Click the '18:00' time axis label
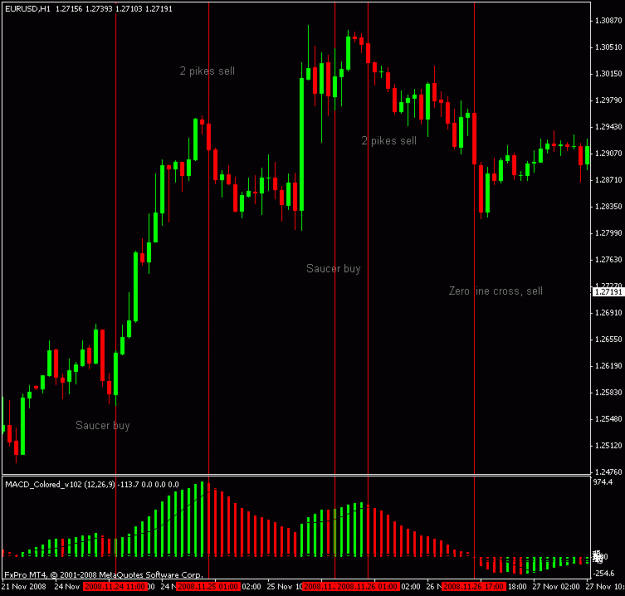This screenshot has height=596, width=625. point(517,587)
